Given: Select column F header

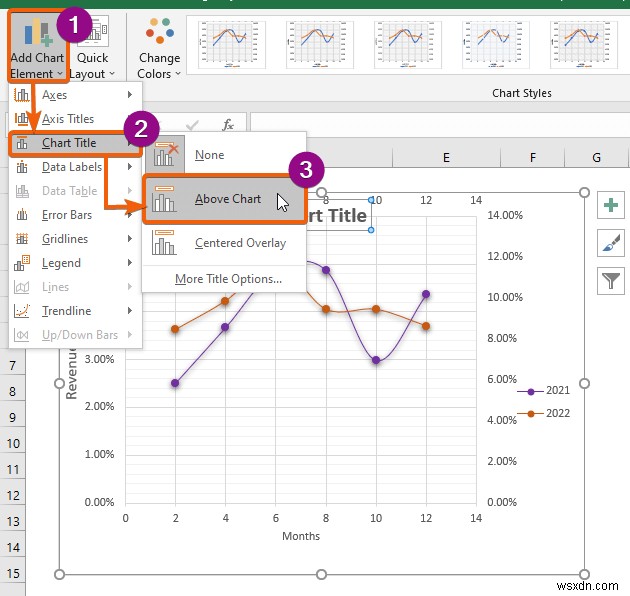Looking at the screenshot, I should [532, 158].
